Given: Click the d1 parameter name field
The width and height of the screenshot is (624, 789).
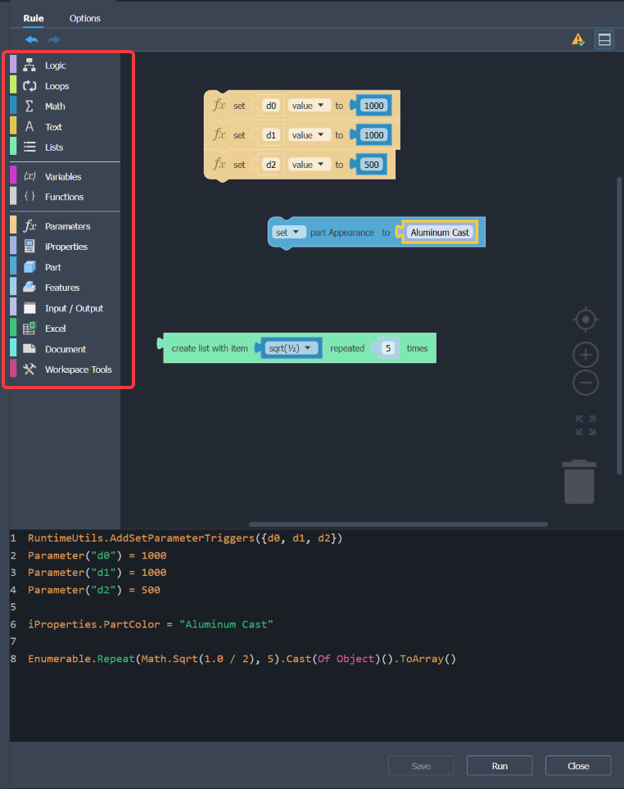Looking at the screenshot, I should [x=271, y=135].
